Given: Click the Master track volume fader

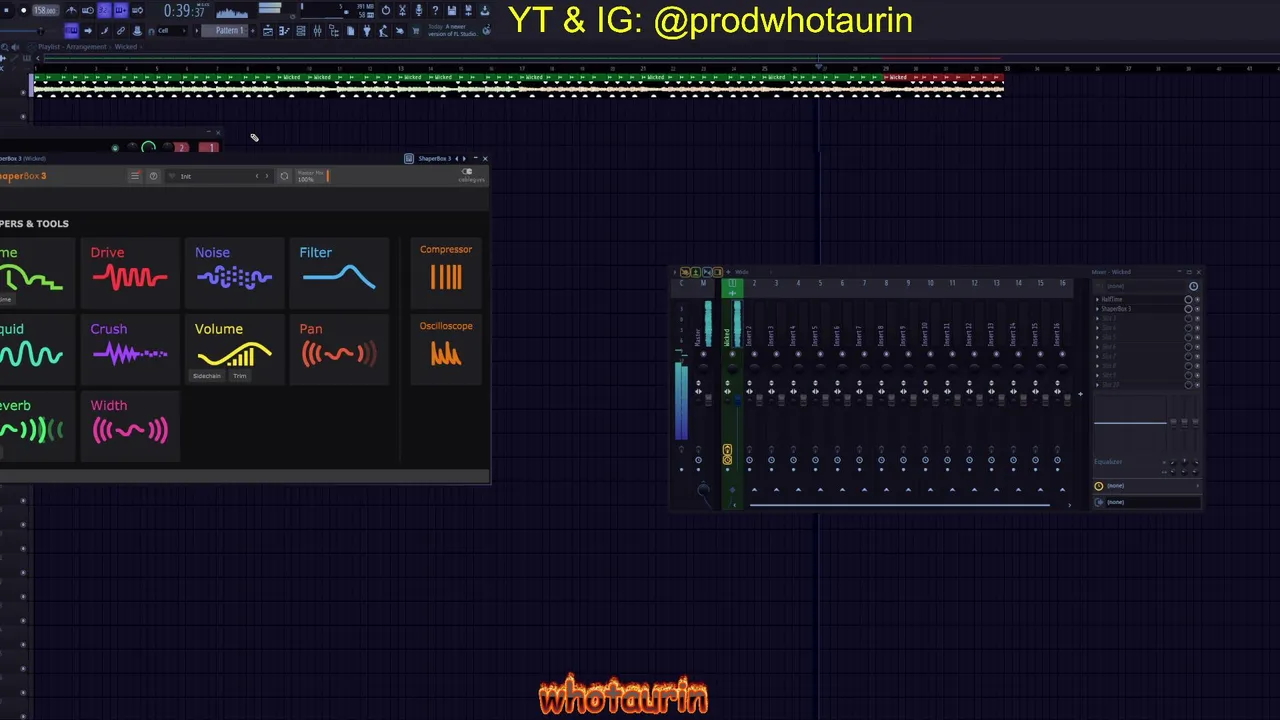Looking at the screenshot, I should (708, 399).
